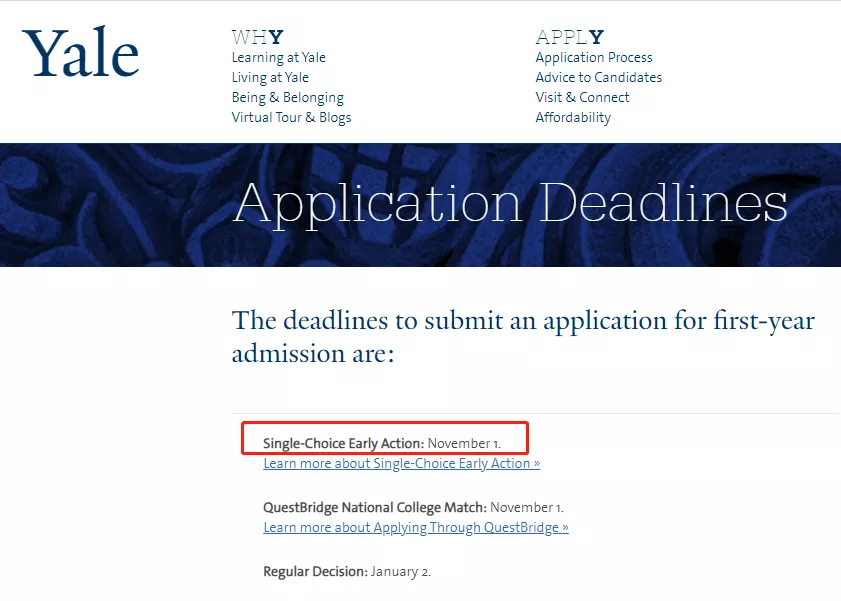Viewport: 841px width, 601px height.
Task: Open the Application Process link
Action: [x=594, y=58]
